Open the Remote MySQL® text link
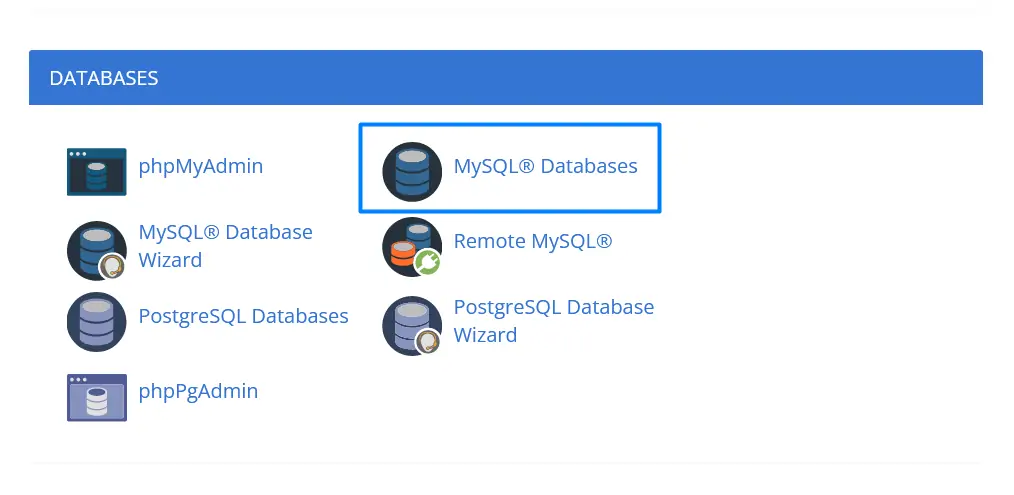Viewport: 1014px width, 495px height. (532, 241)
